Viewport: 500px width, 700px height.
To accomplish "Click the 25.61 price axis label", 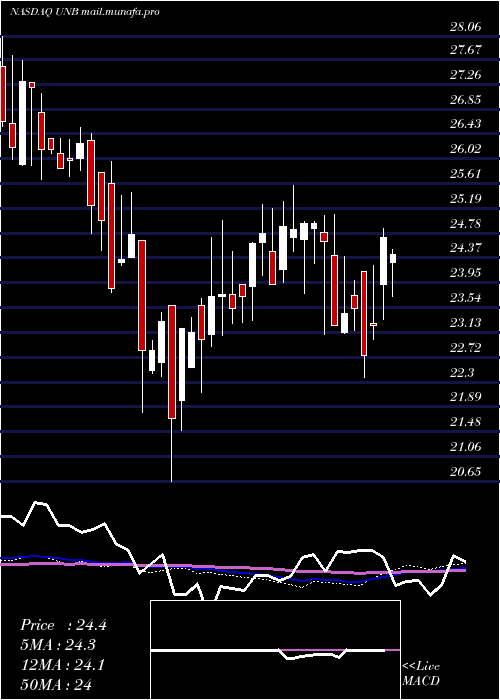I will coord(466,174).
